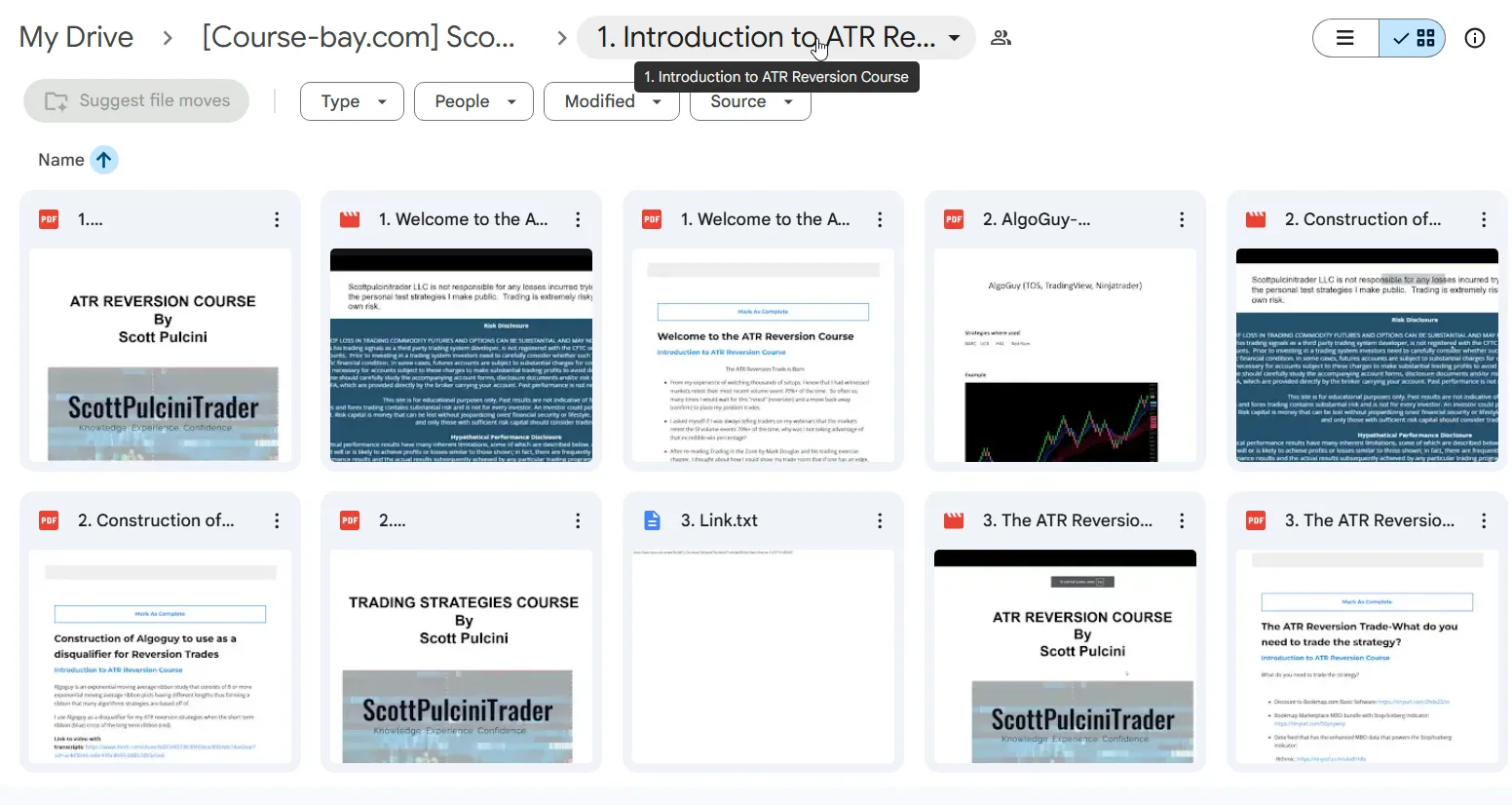This screenshot has width=1512, height=805.
Task: Open more actions for "2. Construction of" video
Action: point(1484,219)
